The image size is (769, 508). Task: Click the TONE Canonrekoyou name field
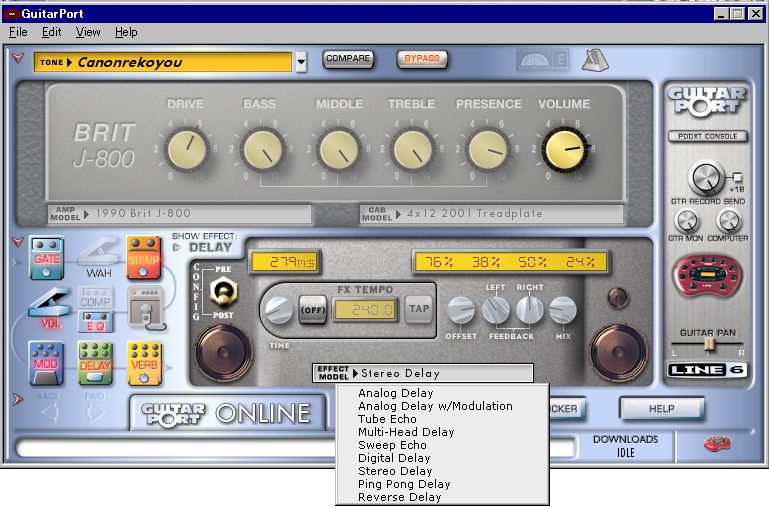163,62
